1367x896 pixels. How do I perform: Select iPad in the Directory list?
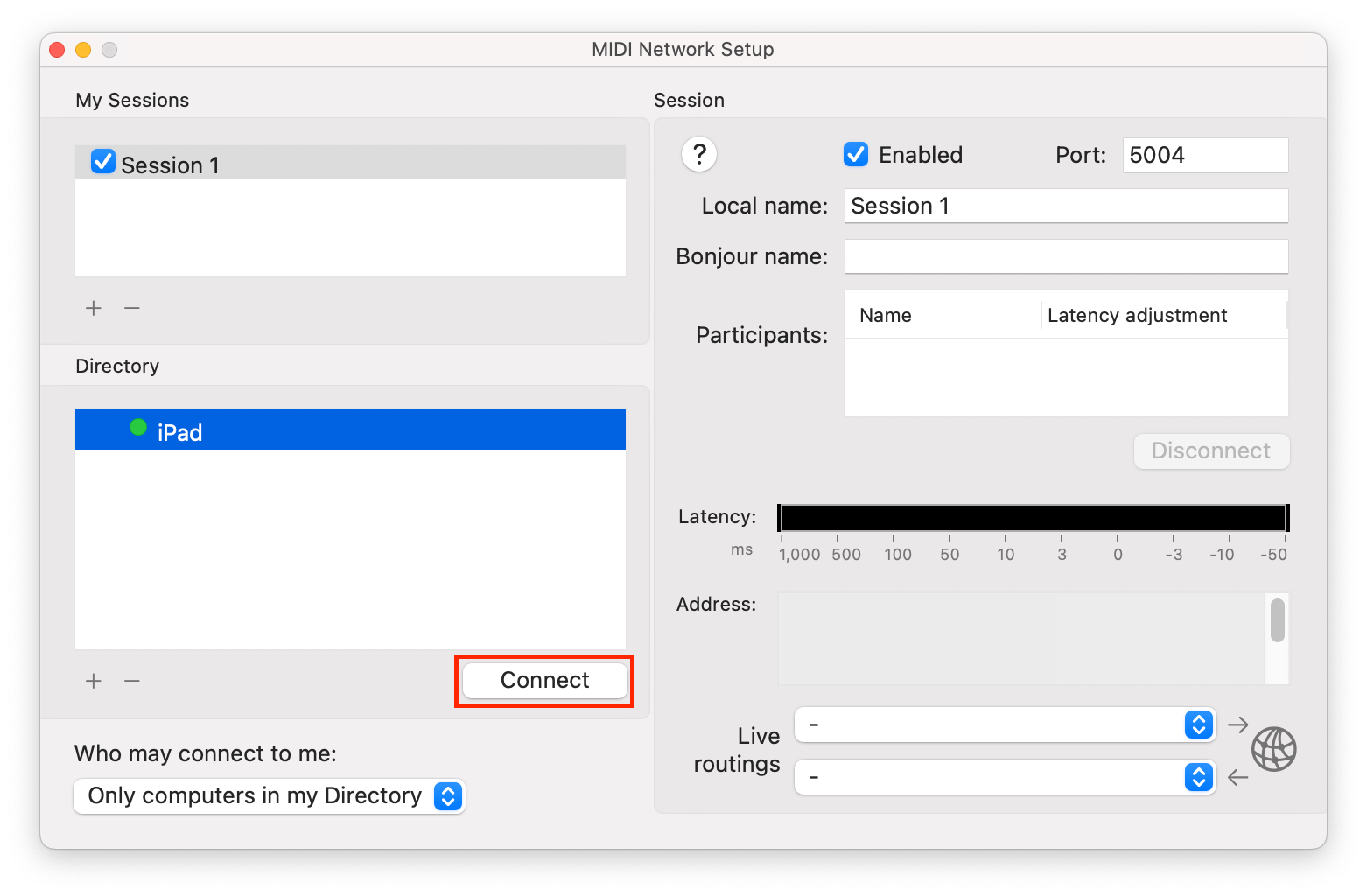[x=350, y=430]
